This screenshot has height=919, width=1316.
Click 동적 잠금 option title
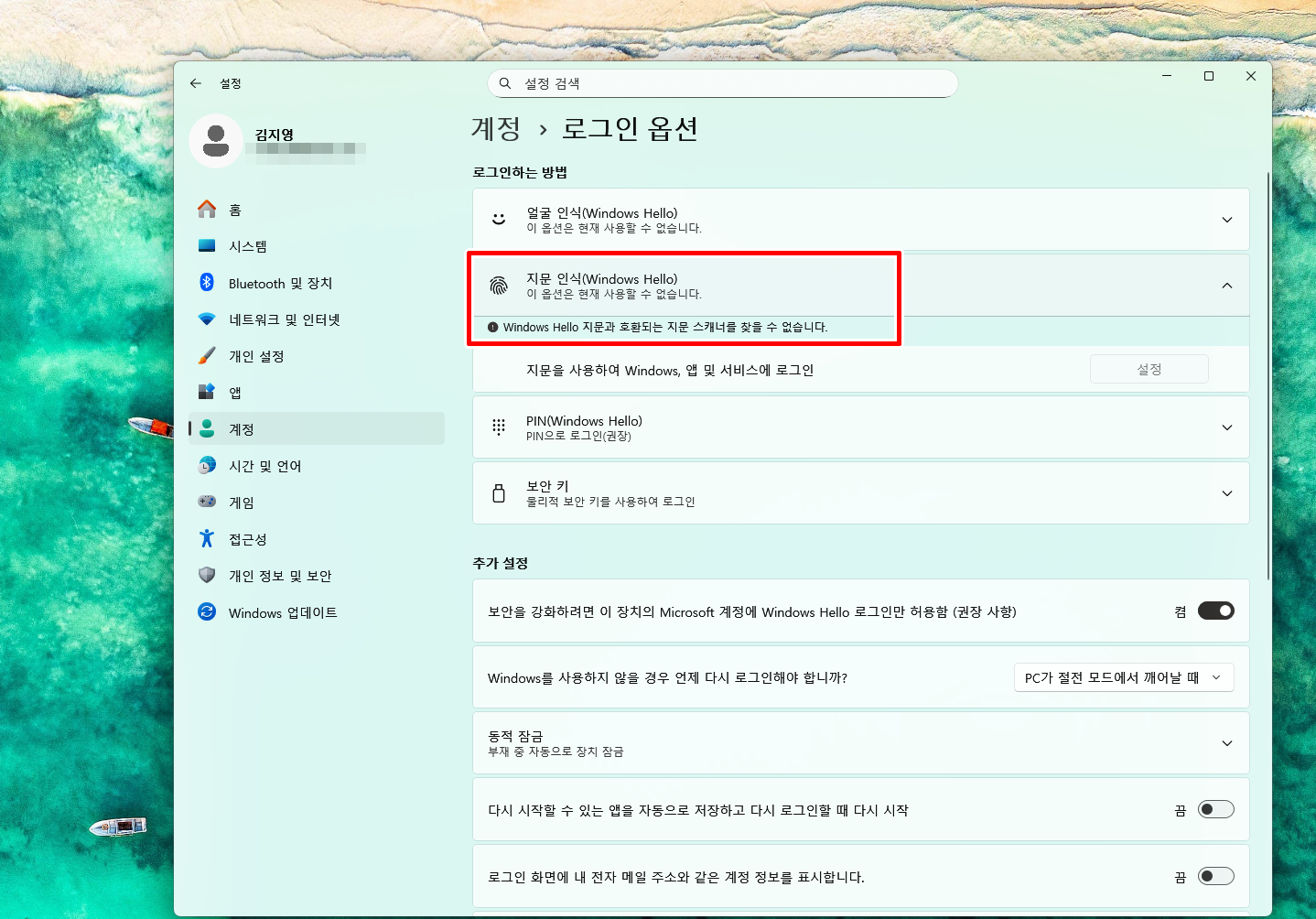point(515,736)
